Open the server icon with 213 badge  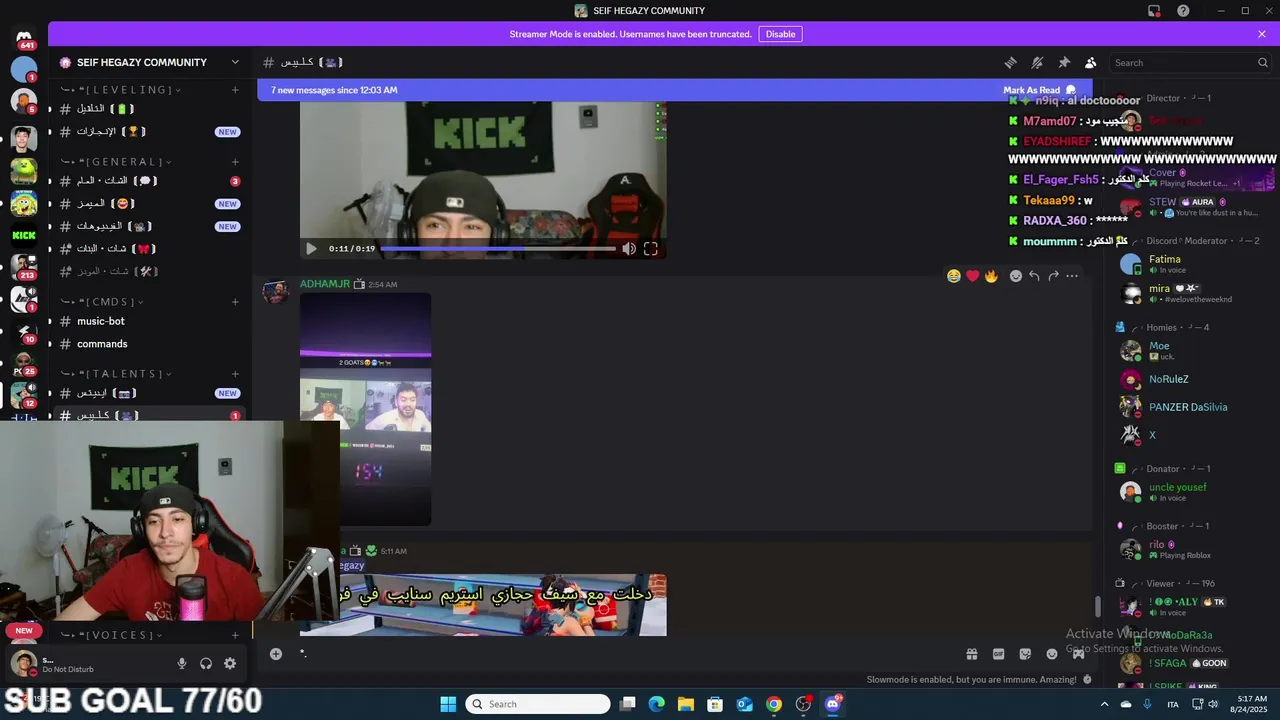[x=24, y=267]
